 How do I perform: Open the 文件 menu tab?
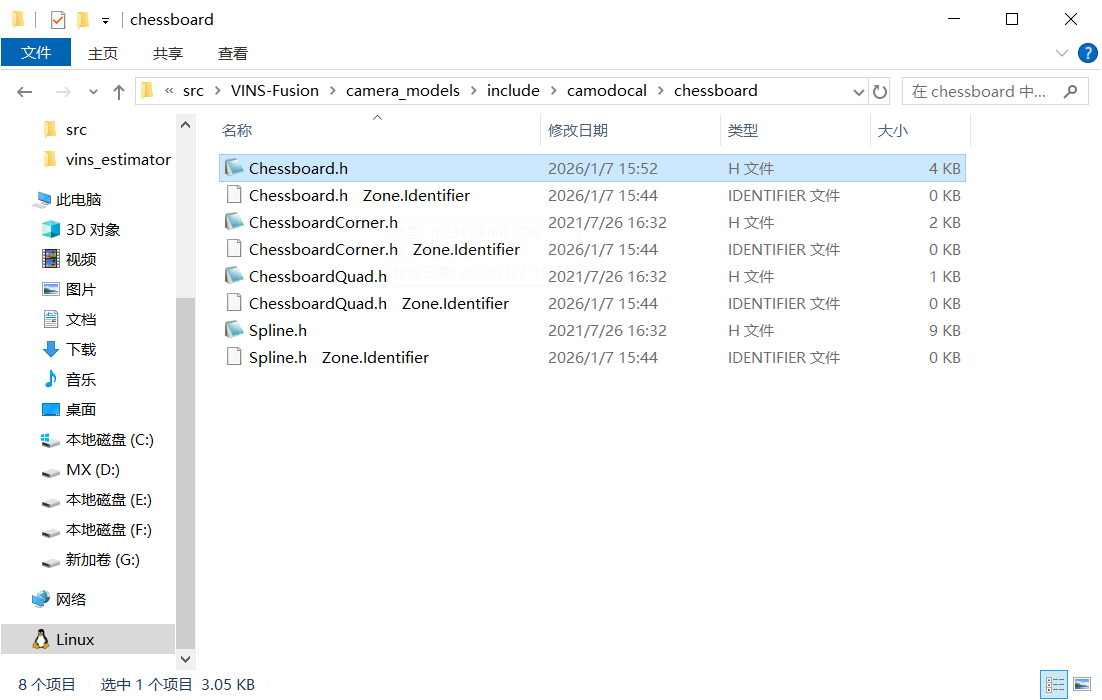tap(36, 53)
